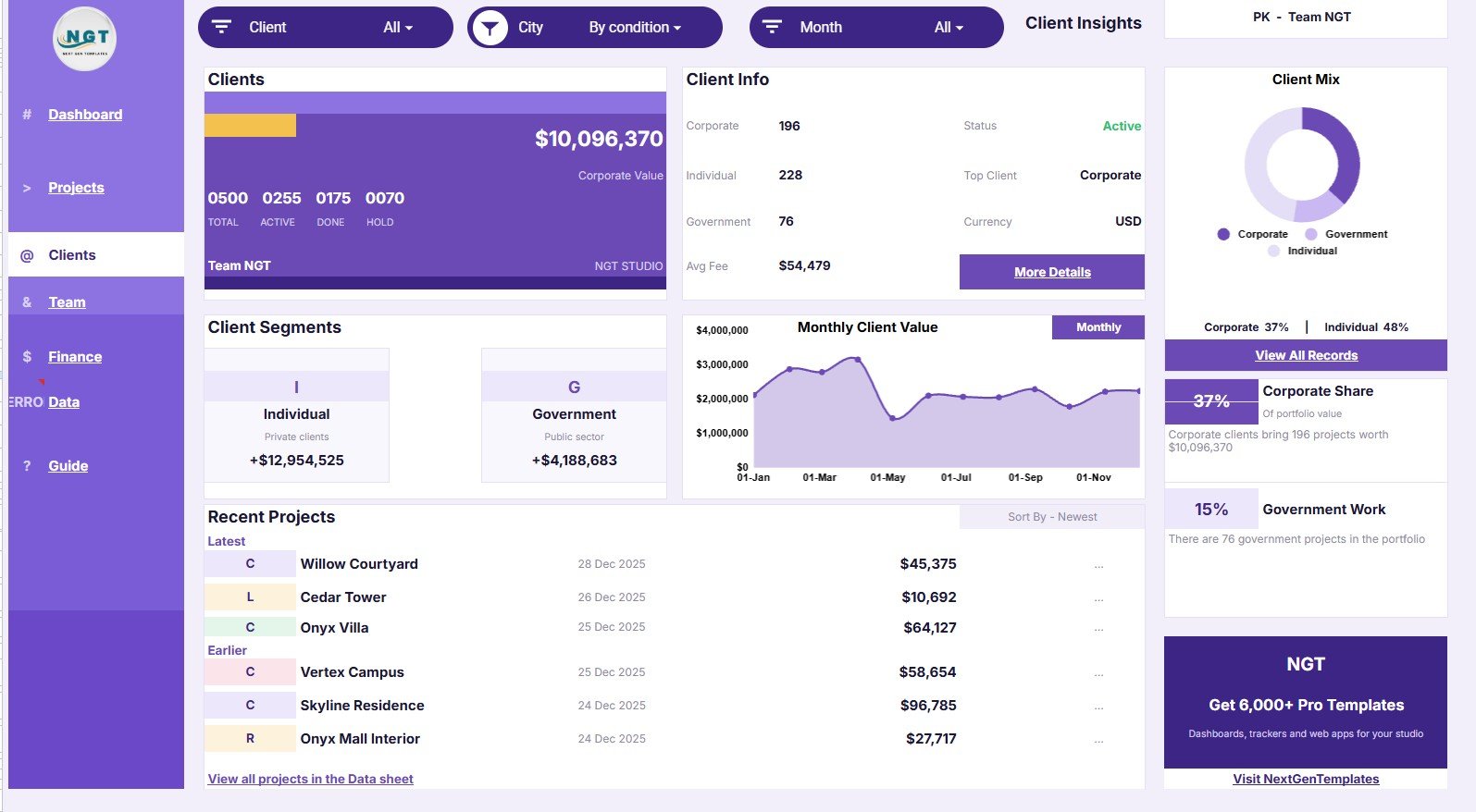Click the Avg Fee value $54,479

click(804, 265)
